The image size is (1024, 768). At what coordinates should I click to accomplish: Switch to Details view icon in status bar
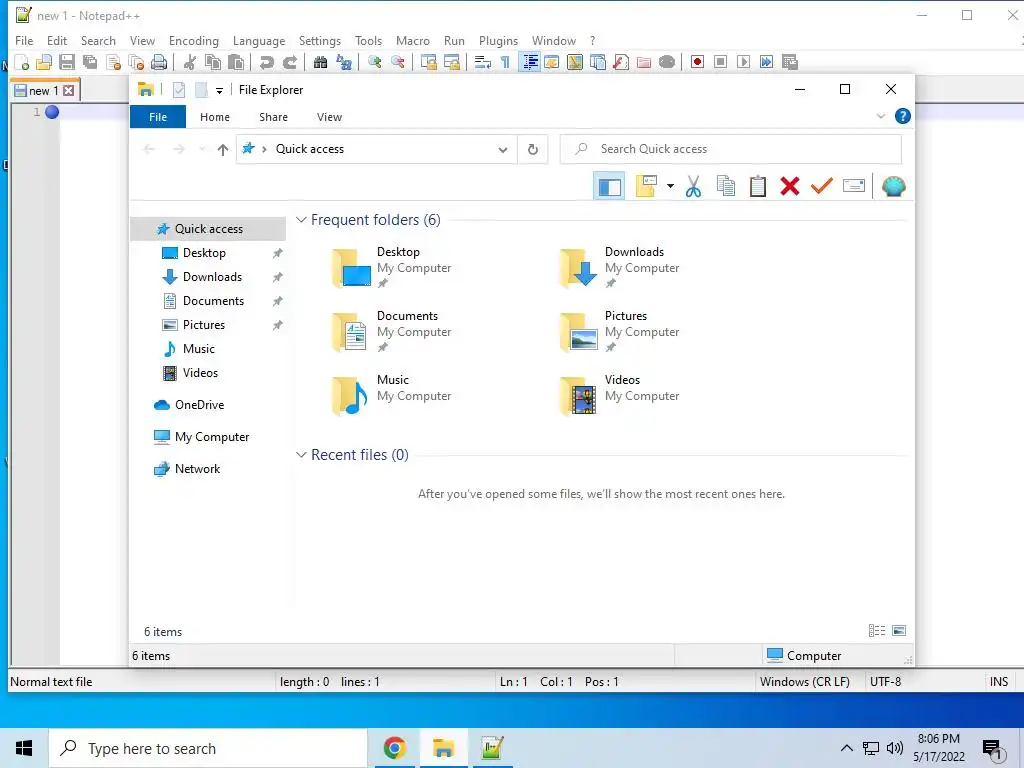coord(877,631)
